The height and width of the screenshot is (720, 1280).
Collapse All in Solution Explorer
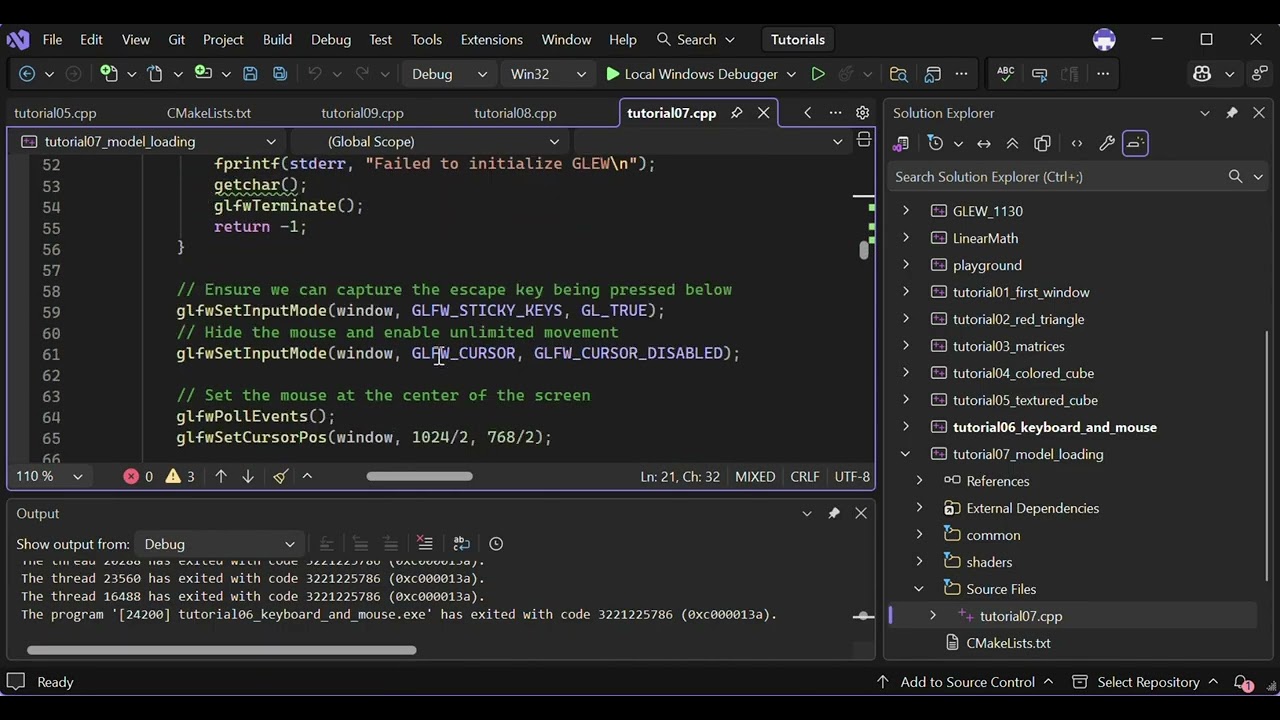1012,143
